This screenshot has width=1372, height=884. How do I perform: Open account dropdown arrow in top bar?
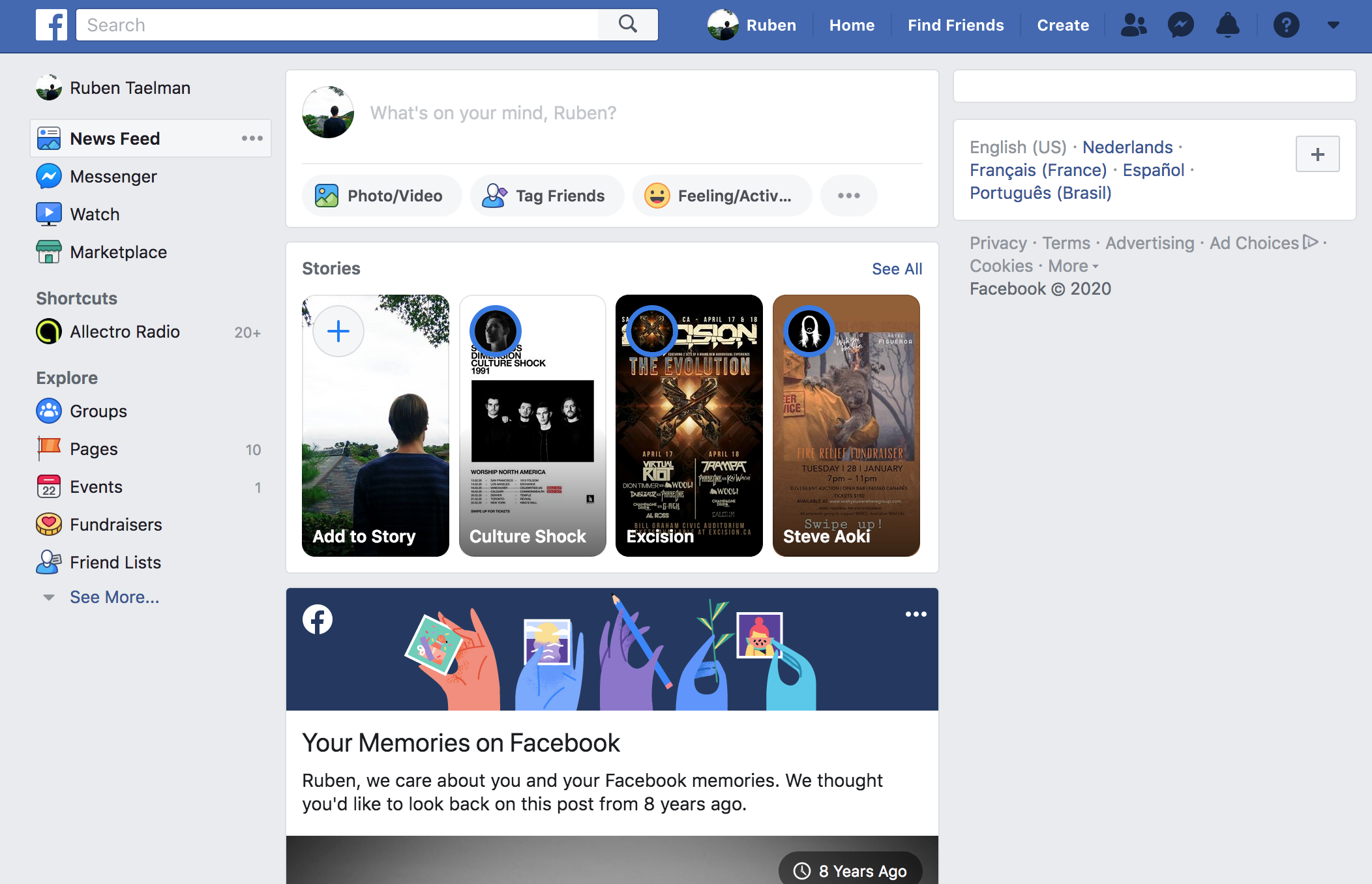1333,25
